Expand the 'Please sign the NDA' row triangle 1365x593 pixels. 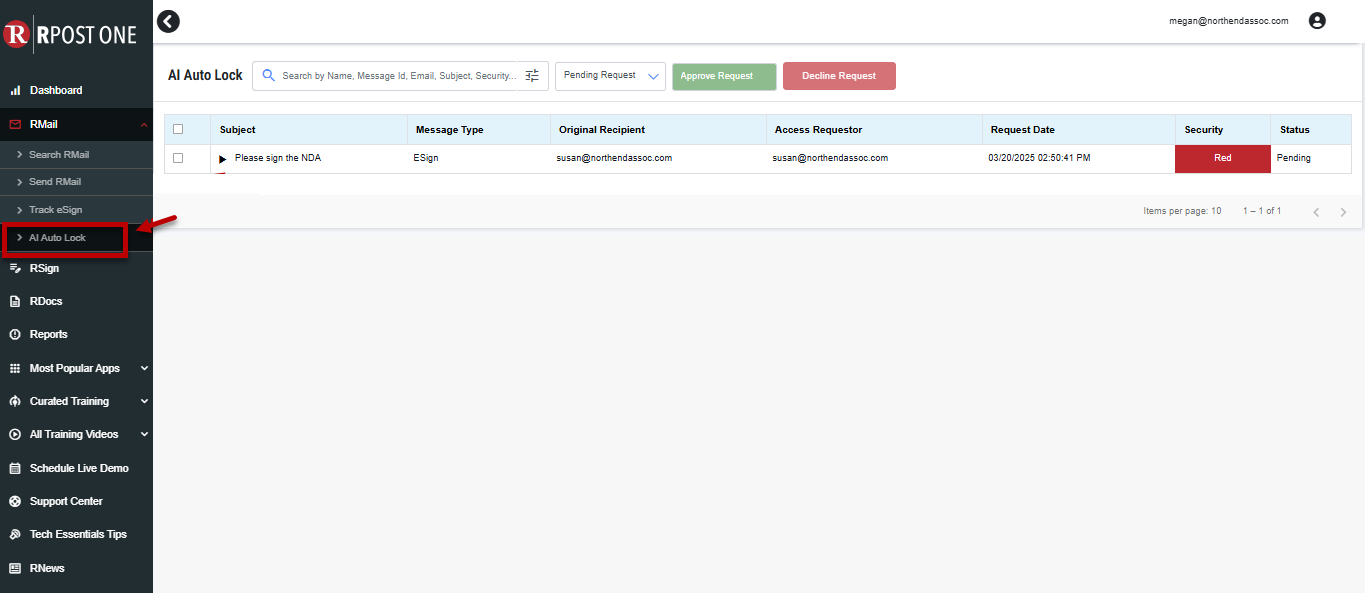tap(223, 159)
